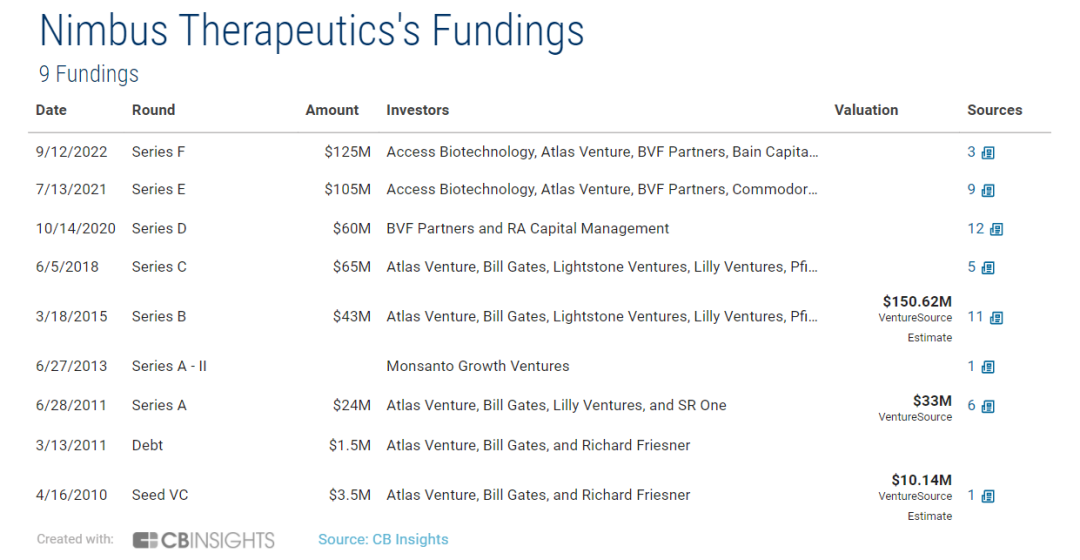Image resolution: width=1080 pixels, height=560 pixels.
Task: Click the $150.62M valuation figure
Action: coord(917,300)
